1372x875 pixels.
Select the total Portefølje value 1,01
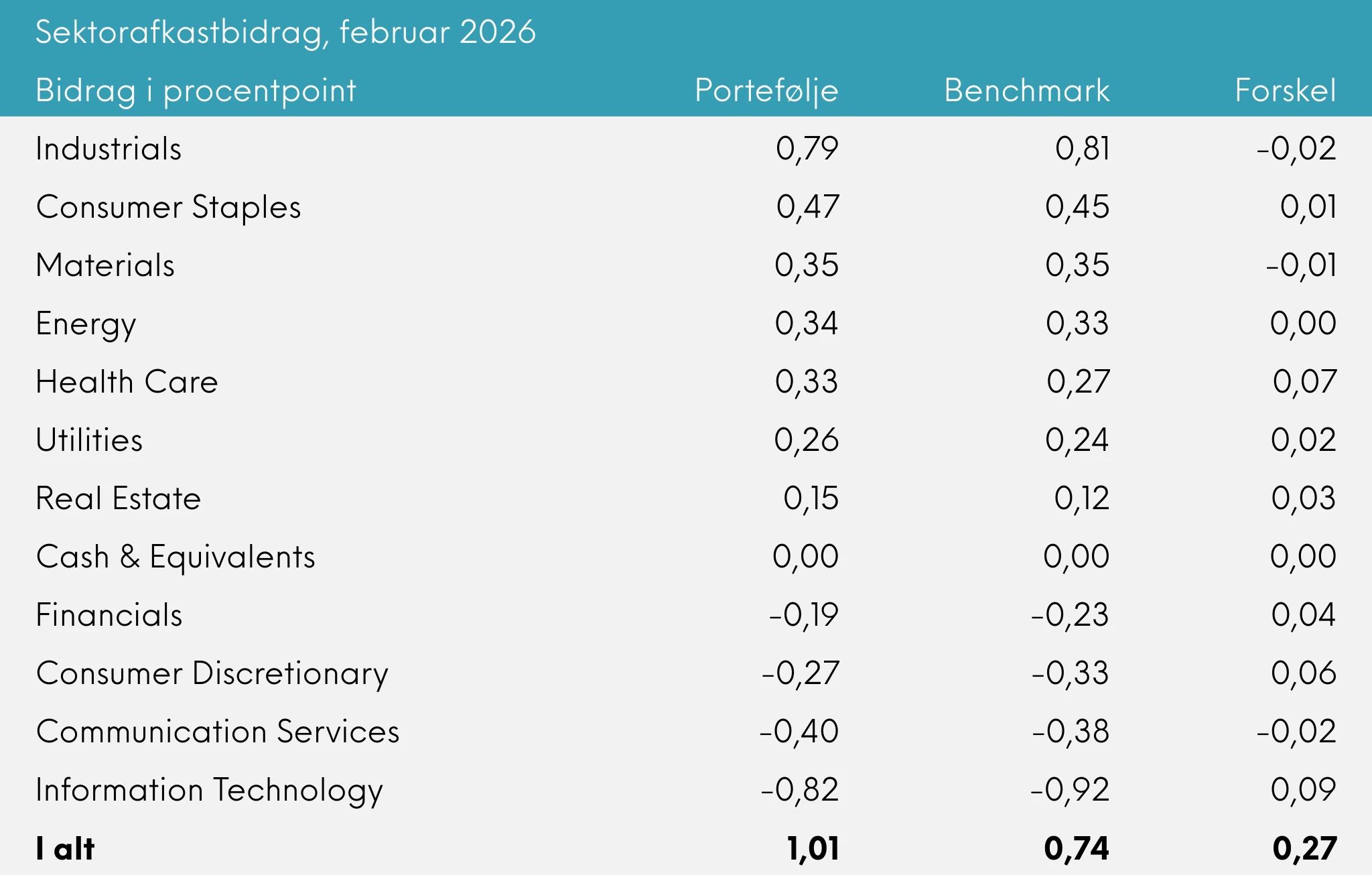[813, 849]
